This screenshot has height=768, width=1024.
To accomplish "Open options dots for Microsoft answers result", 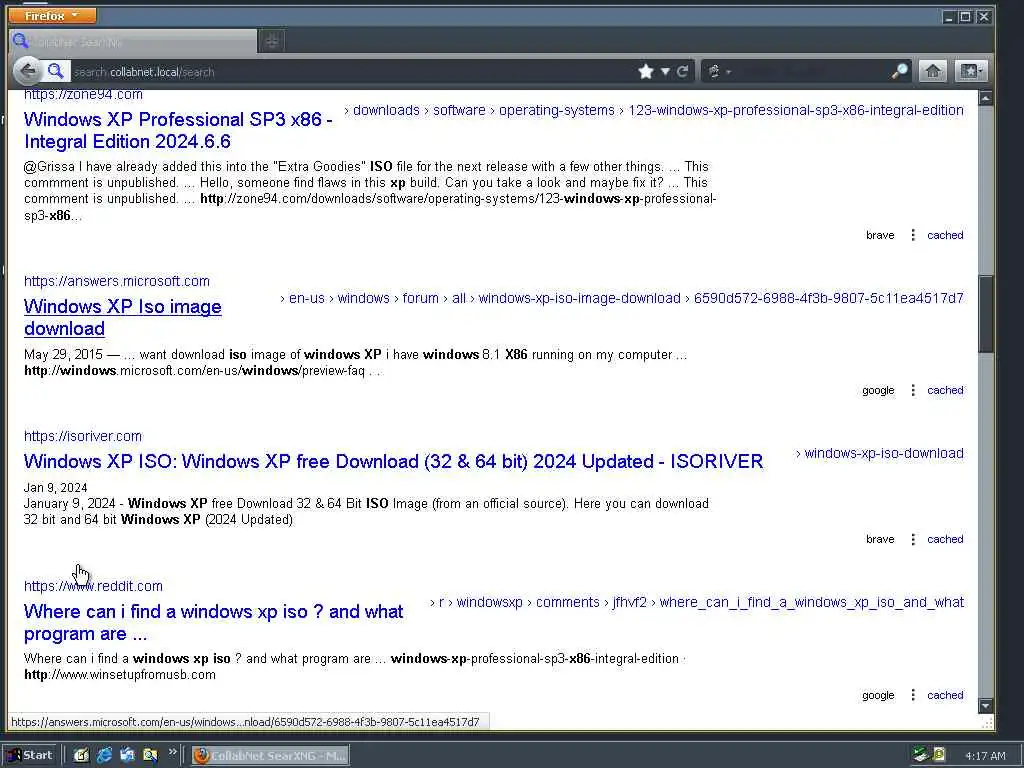I will [913, 391].
